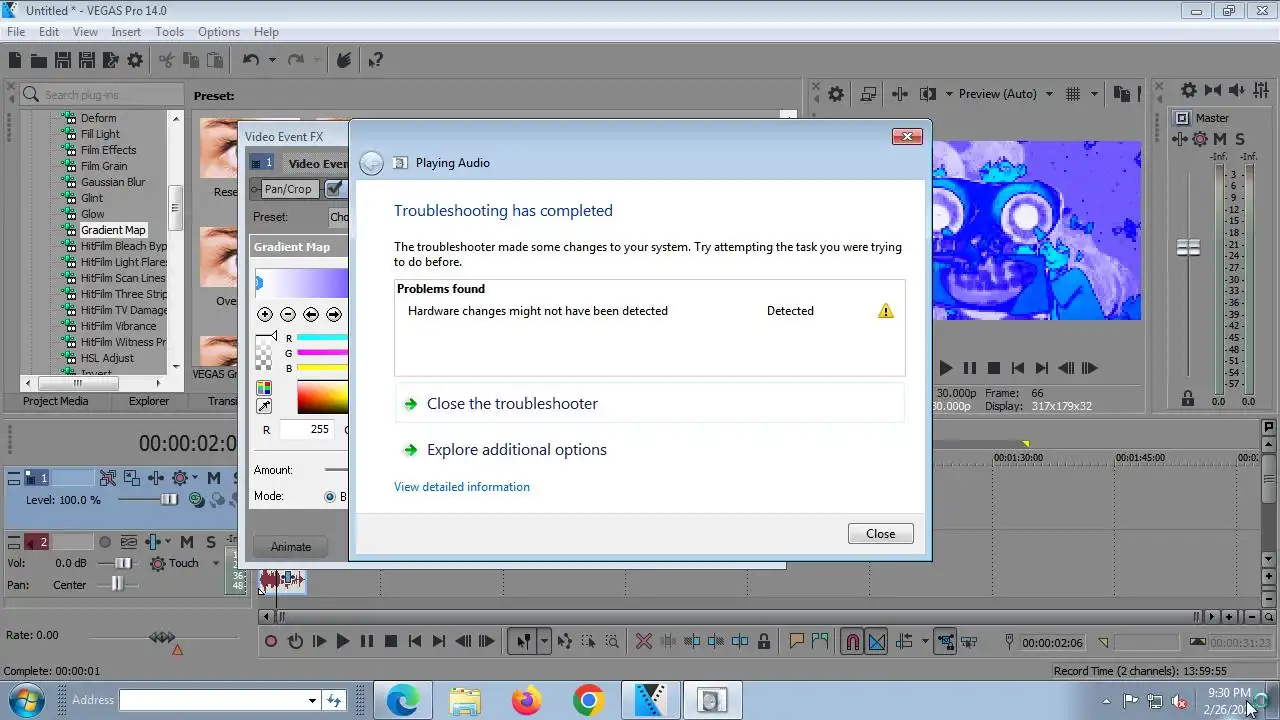The image size is (1280, 720).
Task: Click the Master volume fader
Action: (1188, 247)
